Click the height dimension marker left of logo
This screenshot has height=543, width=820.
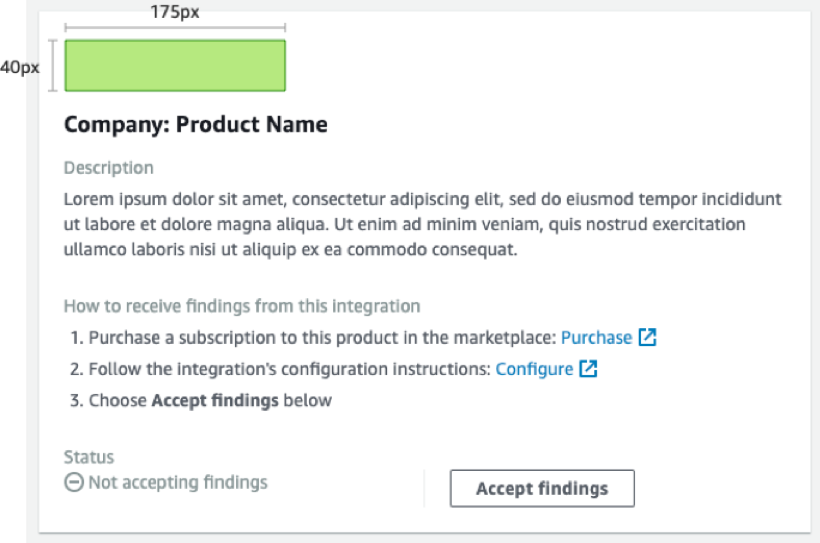pyautogui.click(x=52, y=66)
